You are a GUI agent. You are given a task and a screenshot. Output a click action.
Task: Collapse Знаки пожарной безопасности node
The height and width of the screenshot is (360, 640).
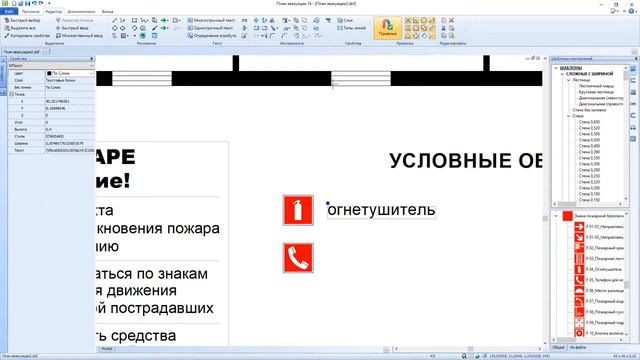556,216
